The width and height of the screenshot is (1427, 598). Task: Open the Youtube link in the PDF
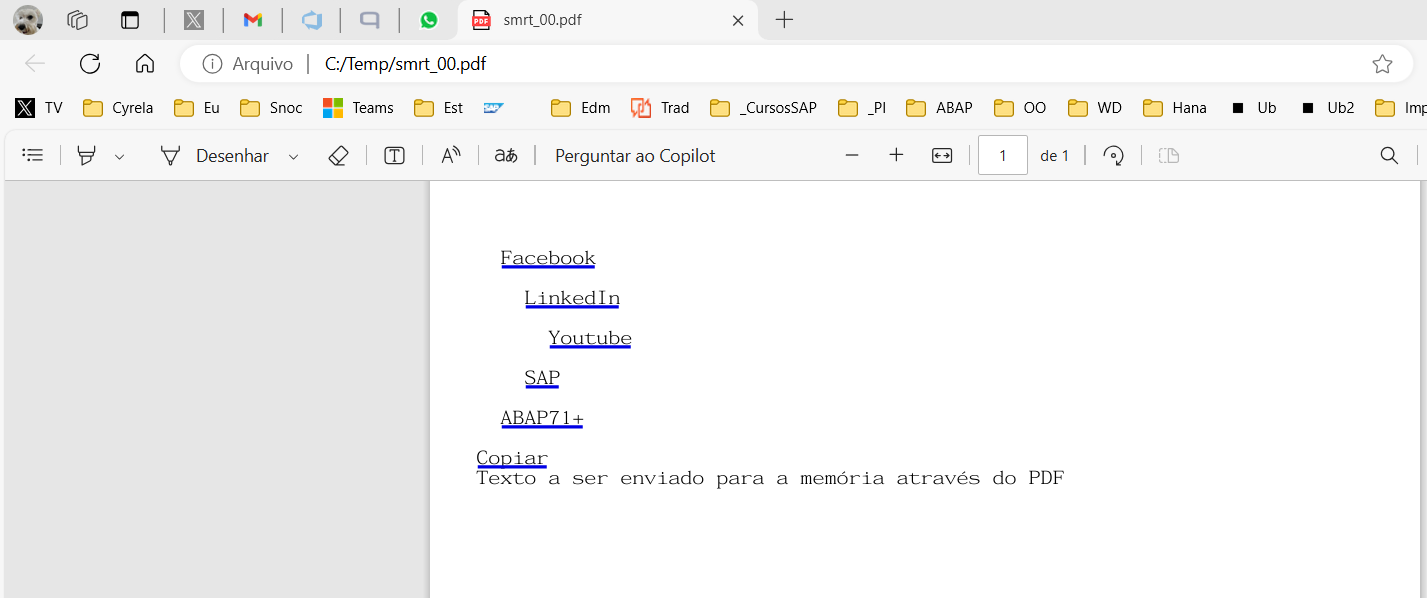coord(590,338)
